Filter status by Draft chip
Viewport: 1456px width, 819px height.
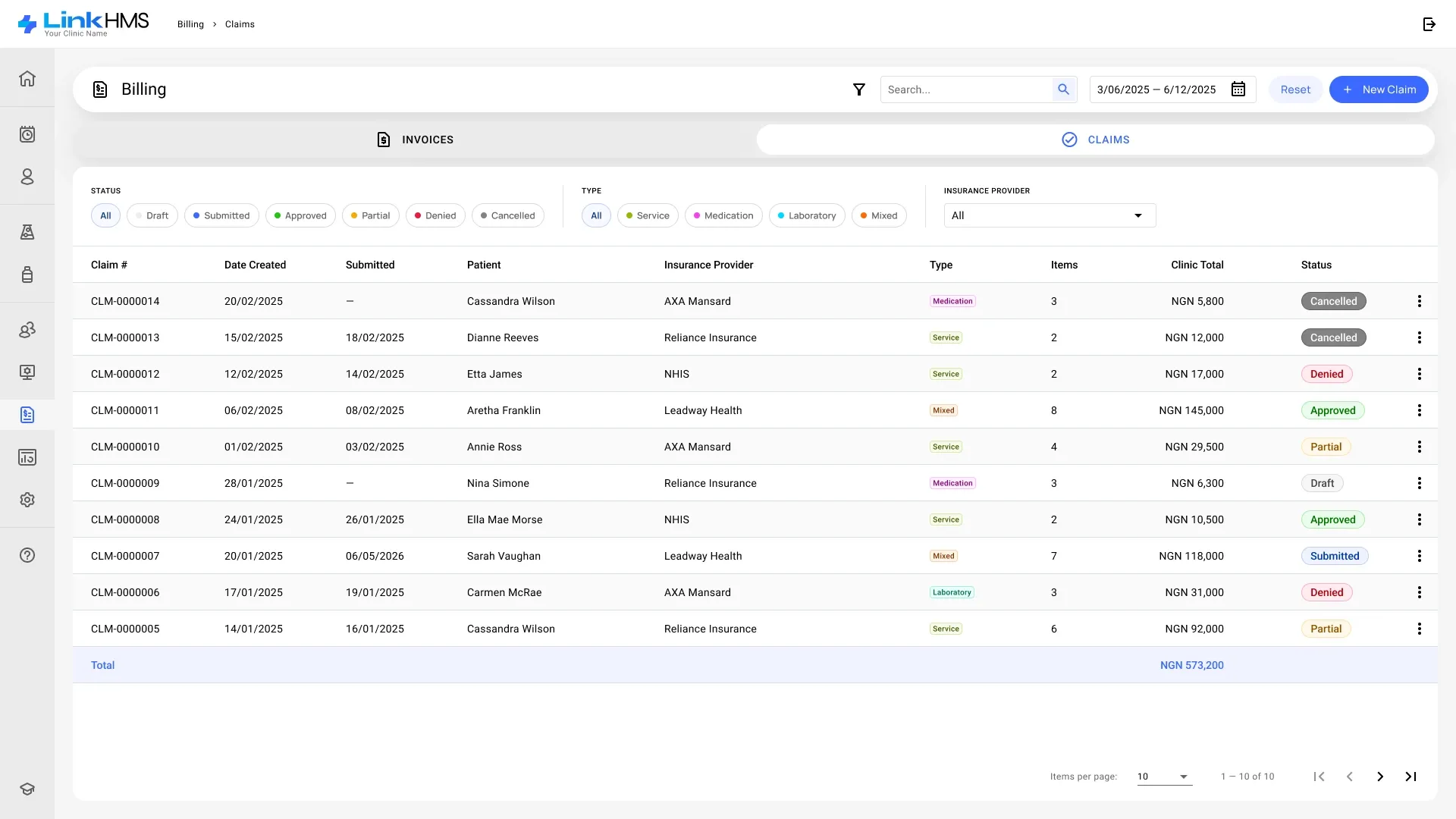click(152, 215)
